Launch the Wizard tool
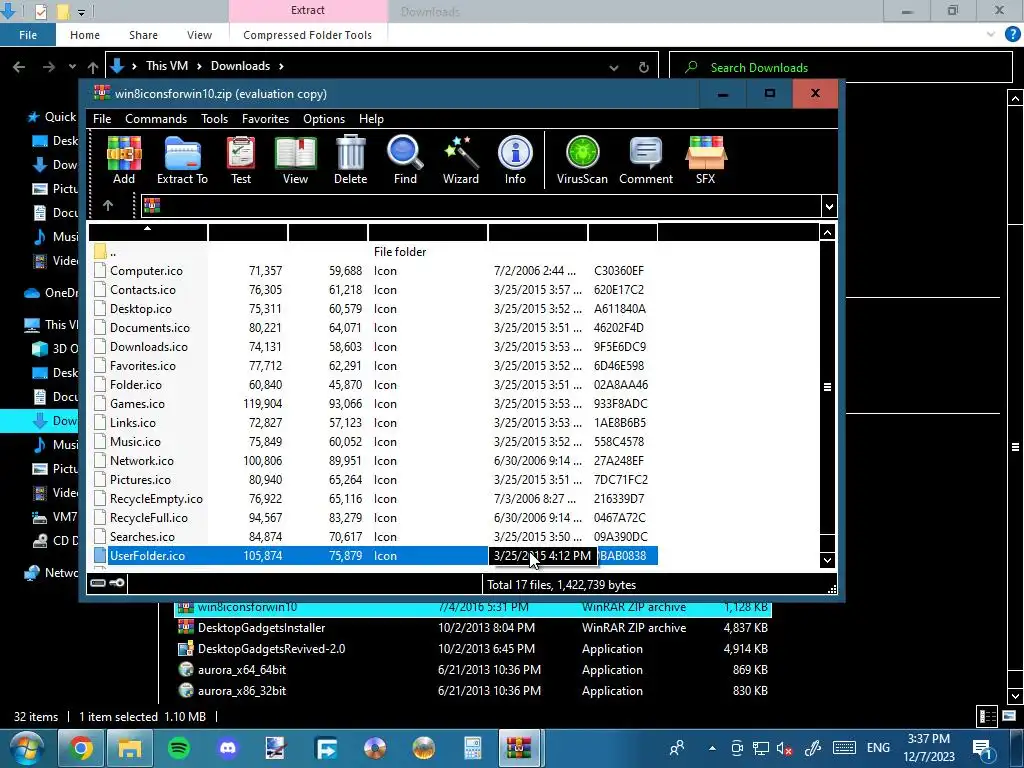1024x768 pixels. (460, 160)
